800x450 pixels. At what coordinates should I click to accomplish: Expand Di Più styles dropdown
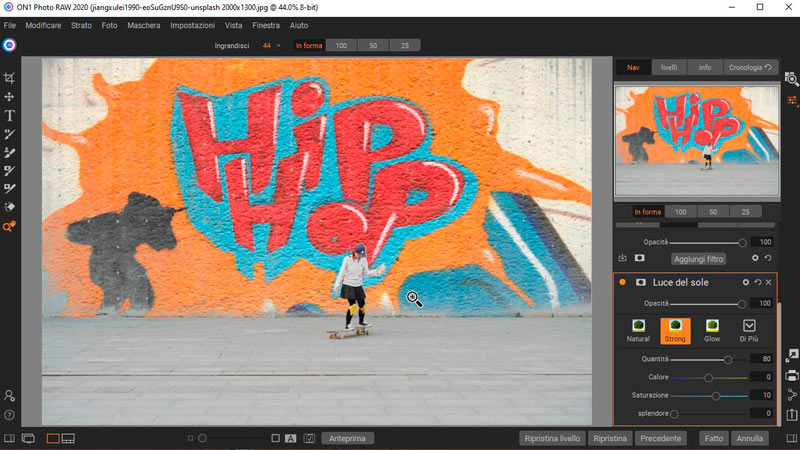point(749,331)
